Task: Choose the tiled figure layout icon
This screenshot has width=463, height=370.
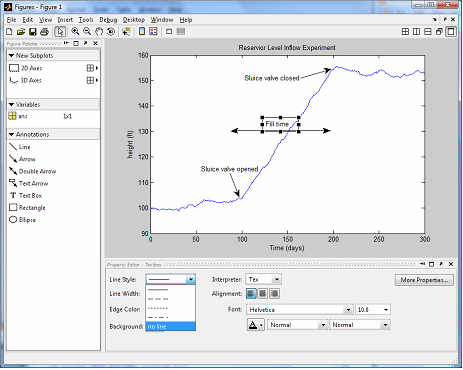Action: coord(405,32)
